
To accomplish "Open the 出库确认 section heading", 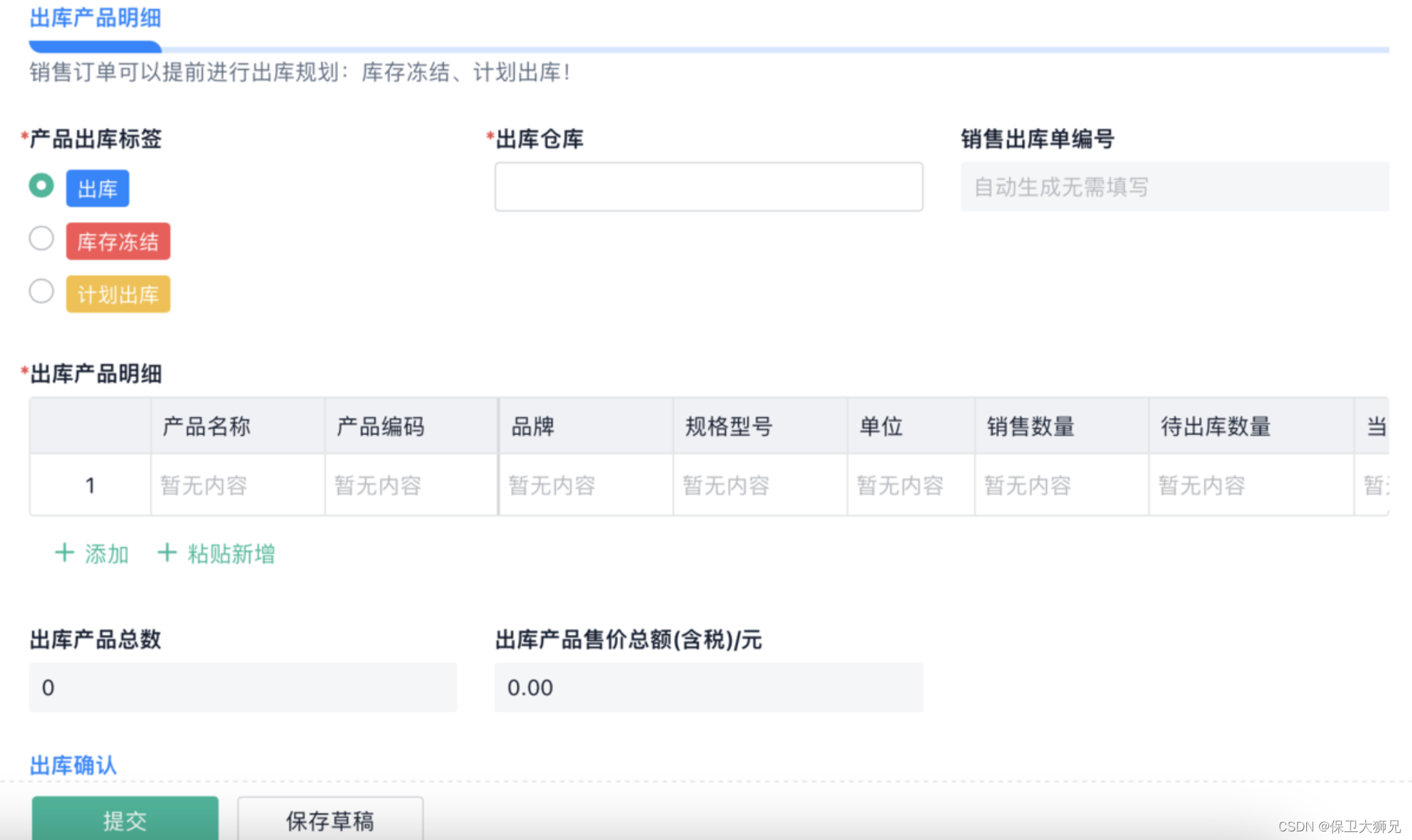I will pos(73,765).
